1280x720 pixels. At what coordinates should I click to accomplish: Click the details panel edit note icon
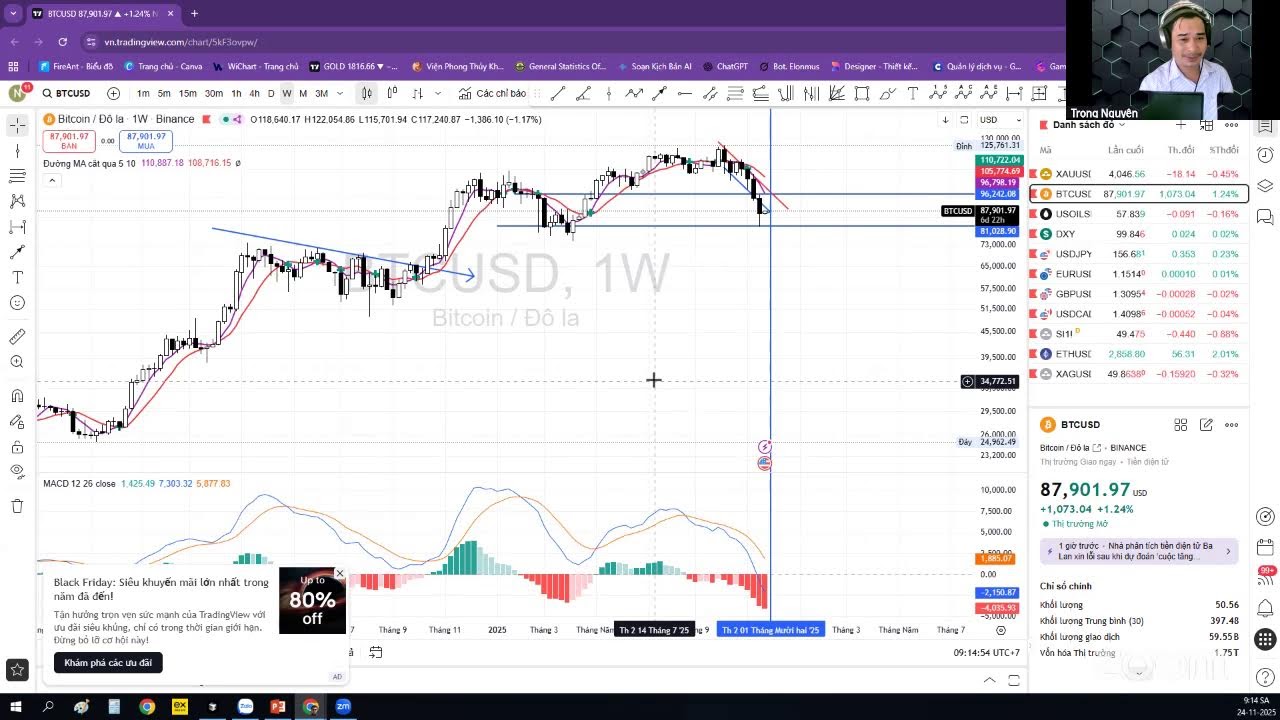pyautogui.click(x=1206, y=425)
